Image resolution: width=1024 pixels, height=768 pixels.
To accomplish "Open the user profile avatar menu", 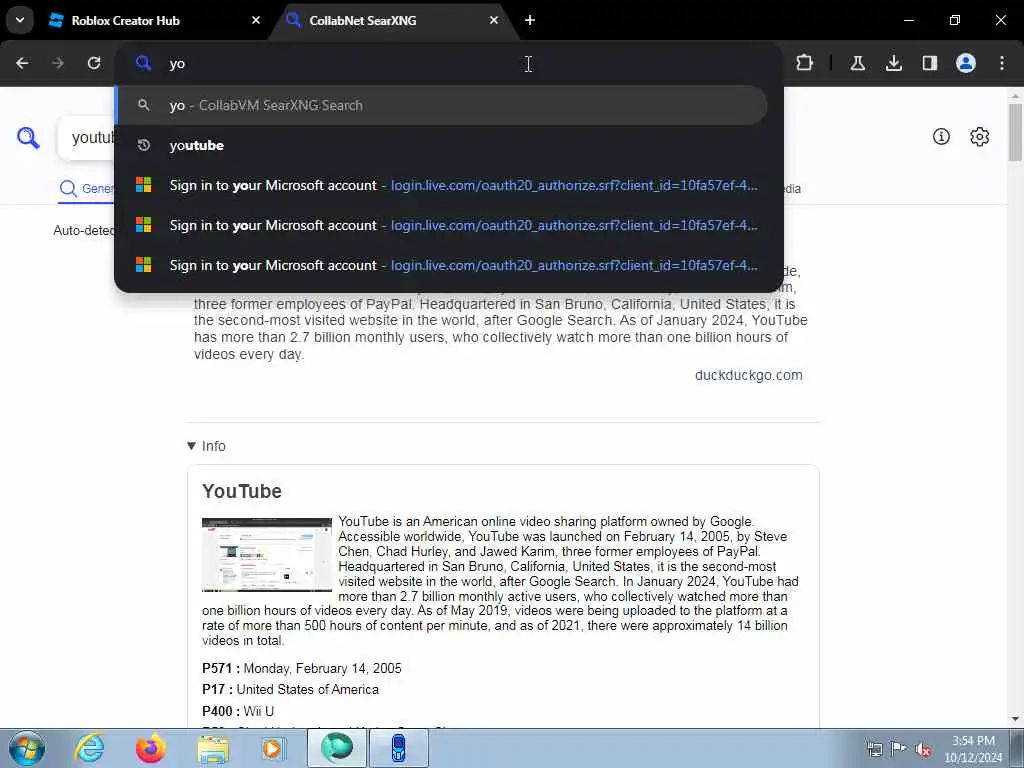I will [x=966, y=63].
